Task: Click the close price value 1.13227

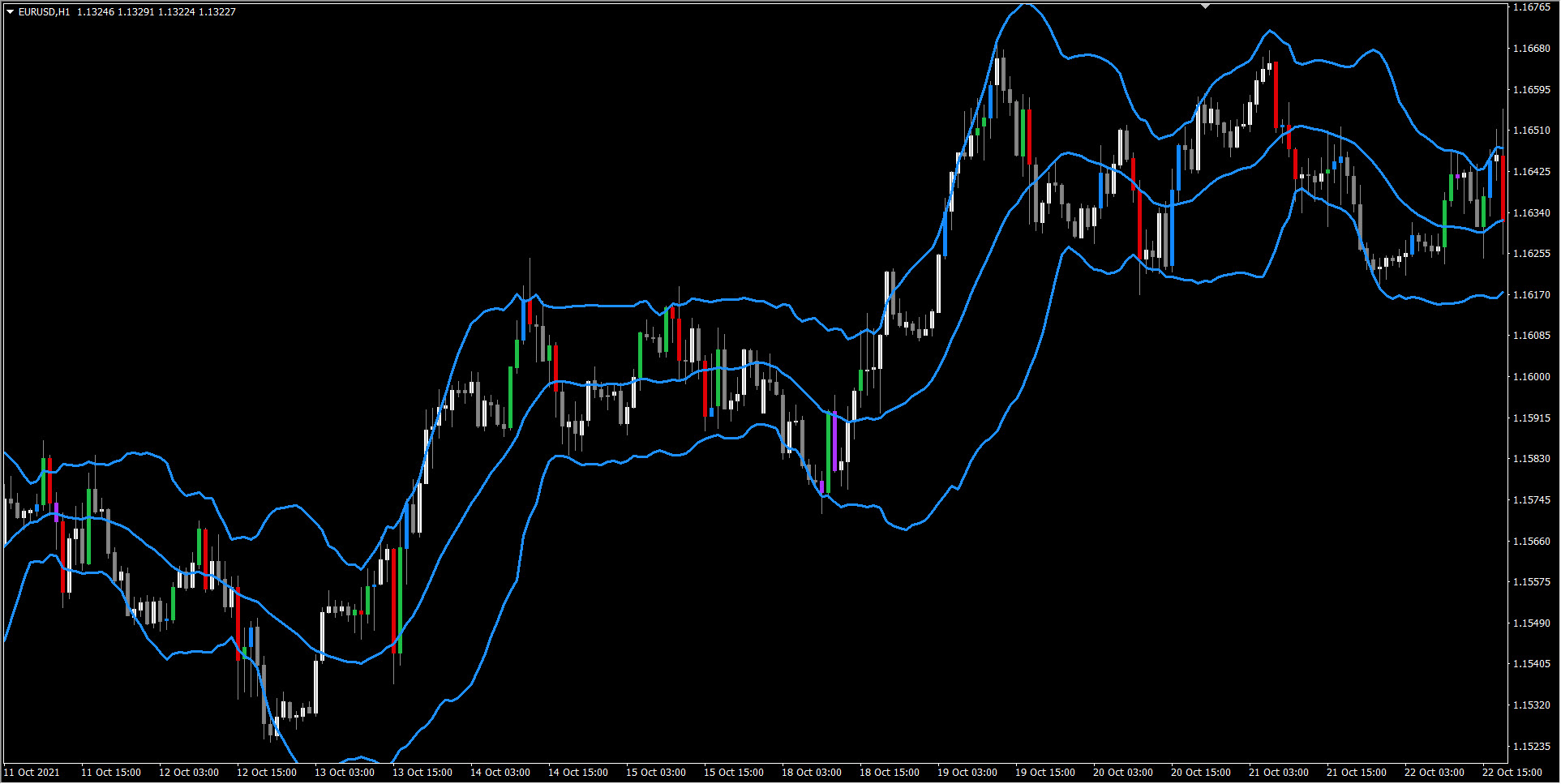Action: point(217,12)
